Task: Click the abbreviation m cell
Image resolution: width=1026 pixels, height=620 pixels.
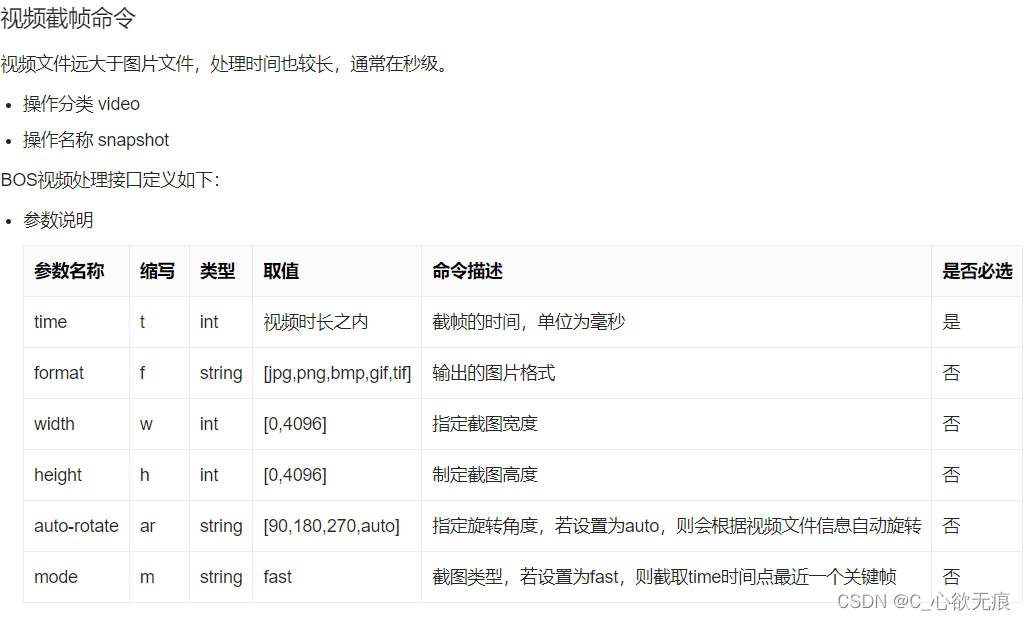Action: [x=147, y=577]
